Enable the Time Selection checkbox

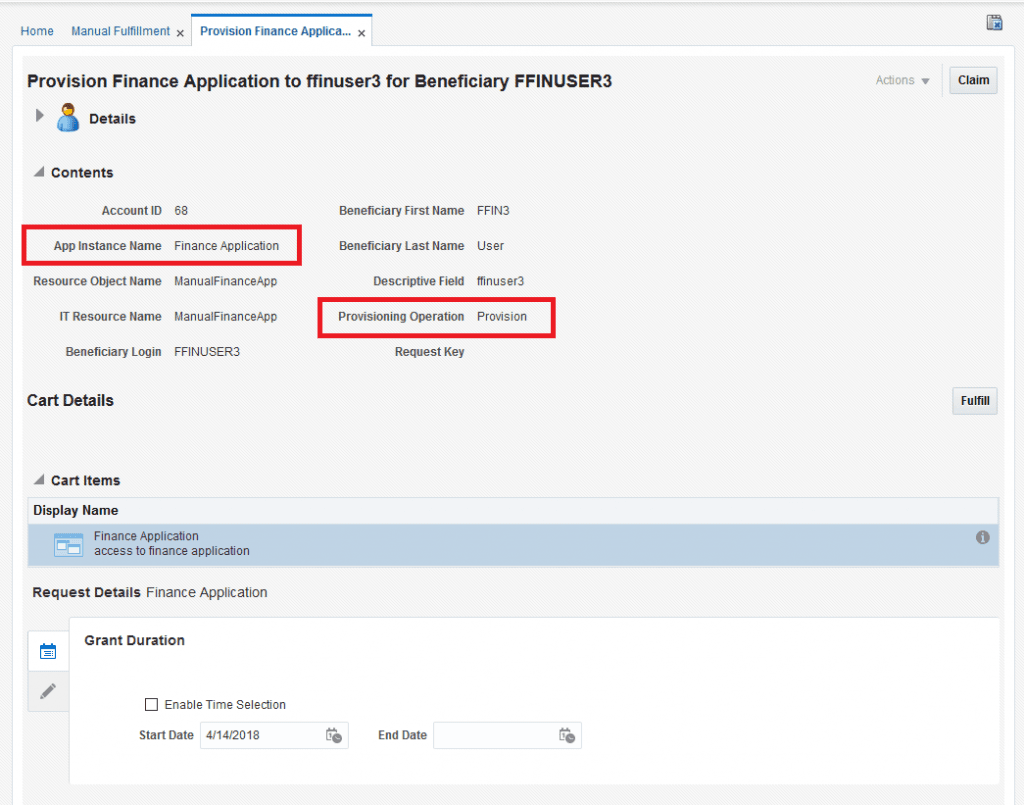point(152,705)
